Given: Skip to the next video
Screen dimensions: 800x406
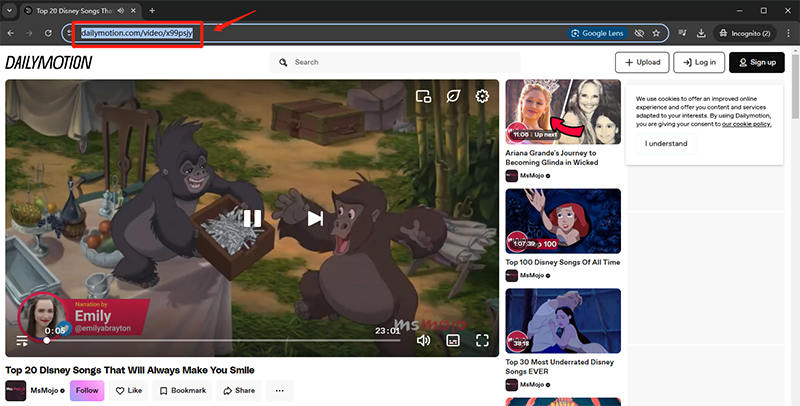Looking at the screenshot, I should (x=314, y=218).
